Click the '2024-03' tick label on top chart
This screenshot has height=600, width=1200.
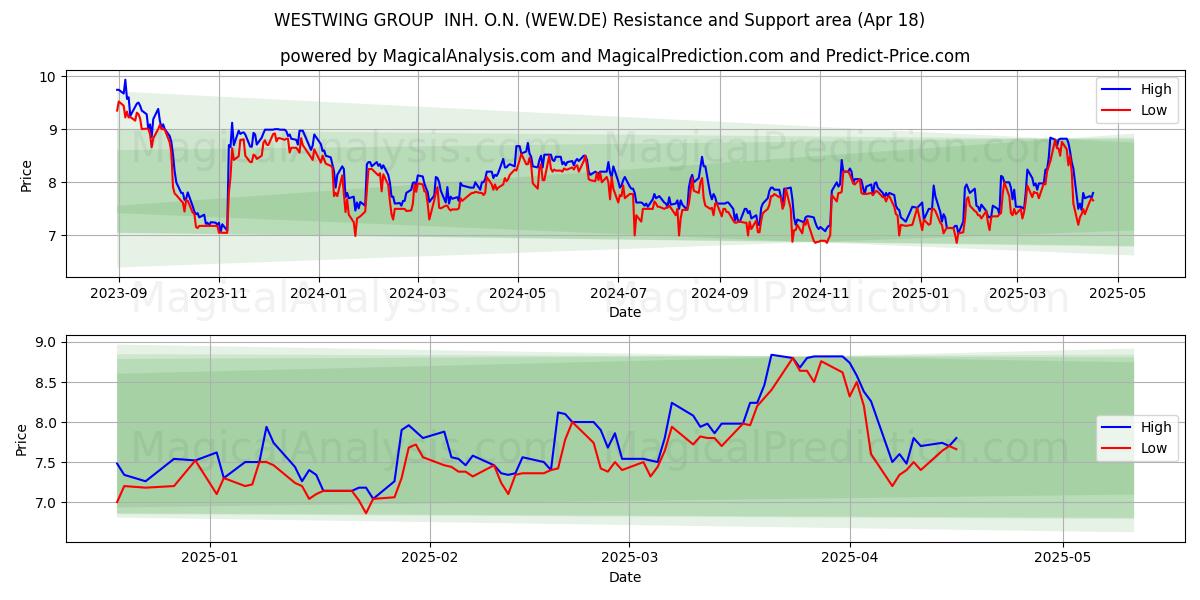[x=418, y=295]
